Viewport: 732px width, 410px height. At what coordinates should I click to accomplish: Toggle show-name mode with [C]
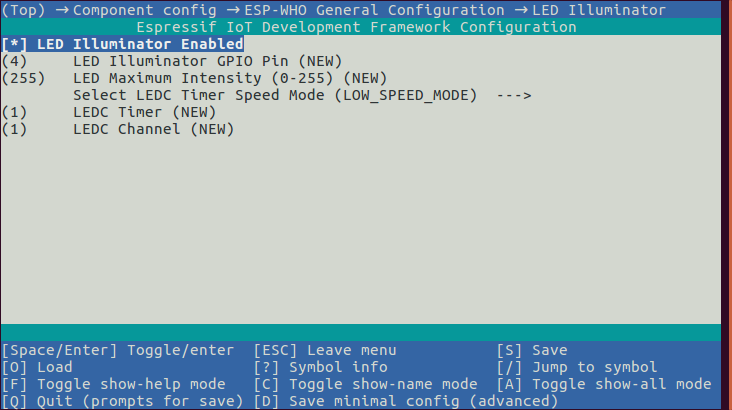(365, 384)
